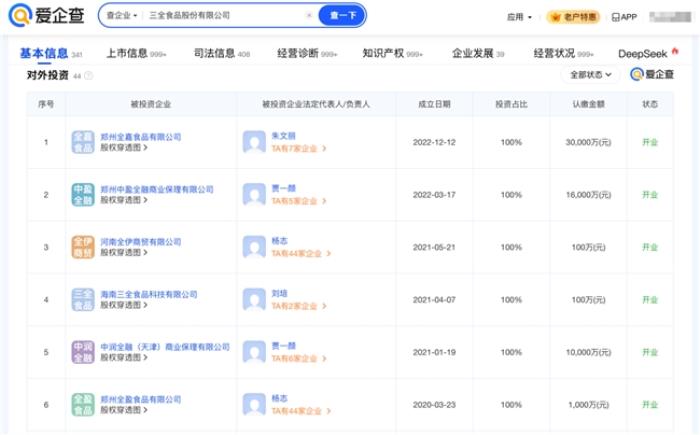
Task: Click the TA有2家企业 link in row 4
Action: coord(299,306)
